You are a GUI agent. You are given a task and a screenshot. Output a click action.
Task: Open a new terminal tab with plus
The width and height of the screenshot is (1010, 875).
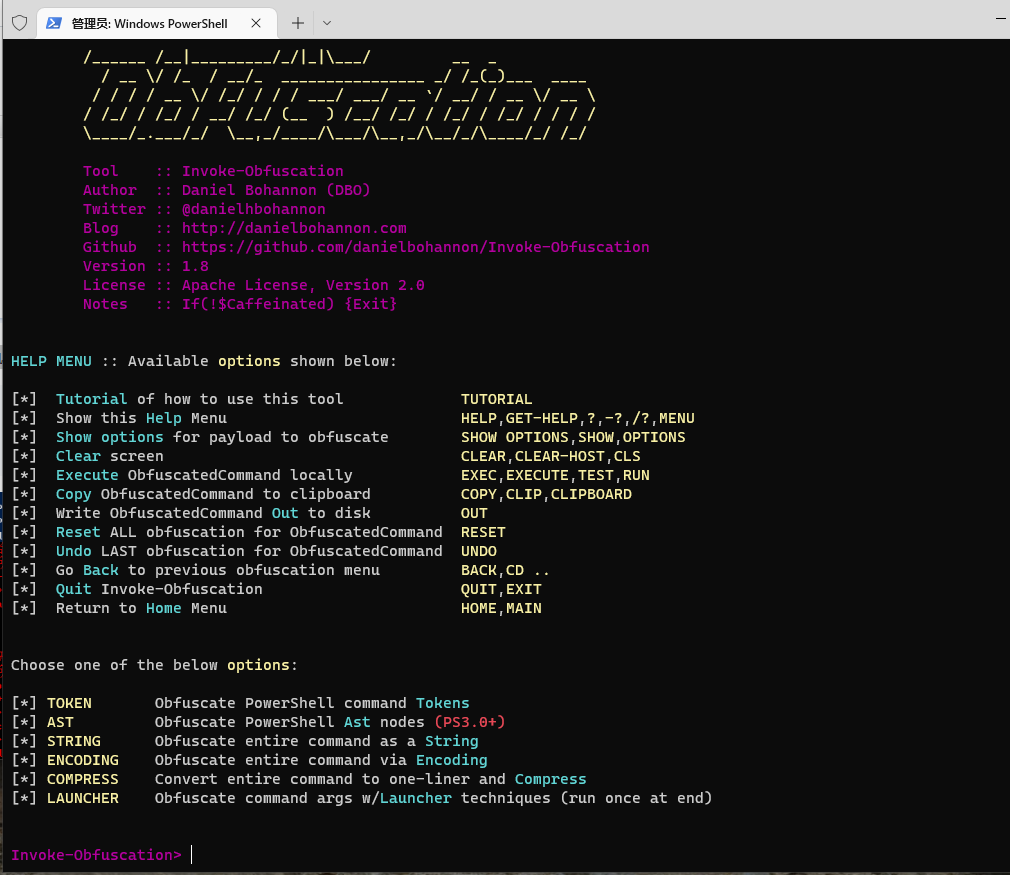(x=298, y=23)
